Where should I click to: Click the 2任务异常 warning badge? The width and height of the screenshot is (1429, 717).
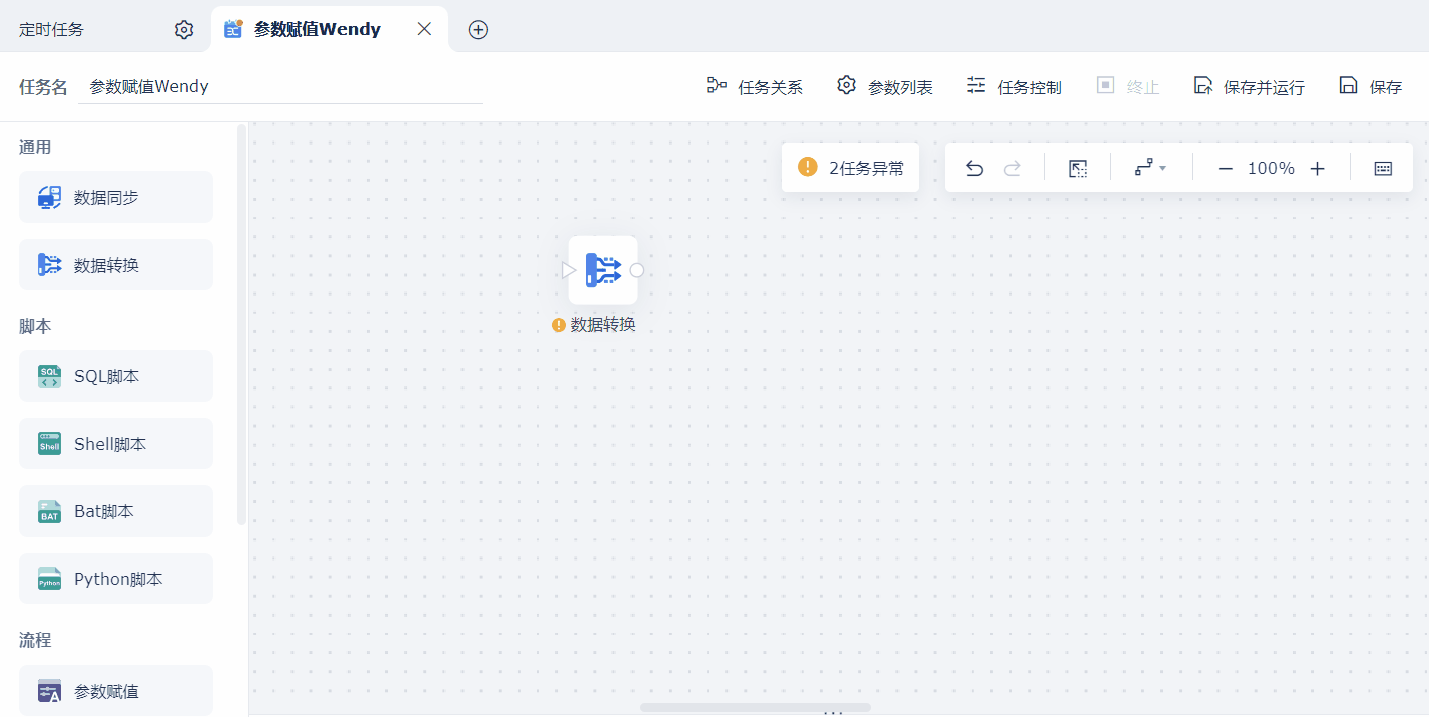(850, 168)
